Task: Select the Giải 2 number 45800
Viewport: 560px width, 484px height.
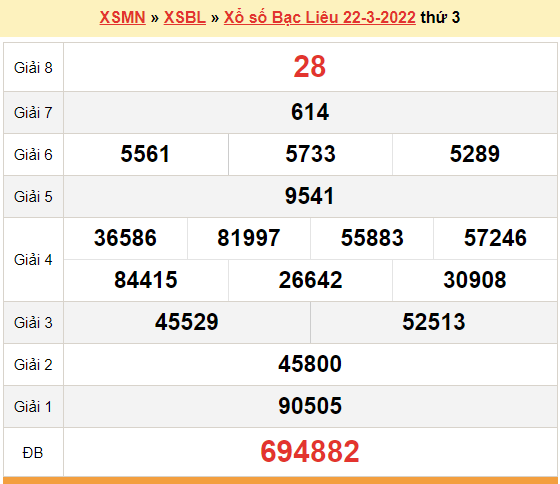Action: point(310,364)
